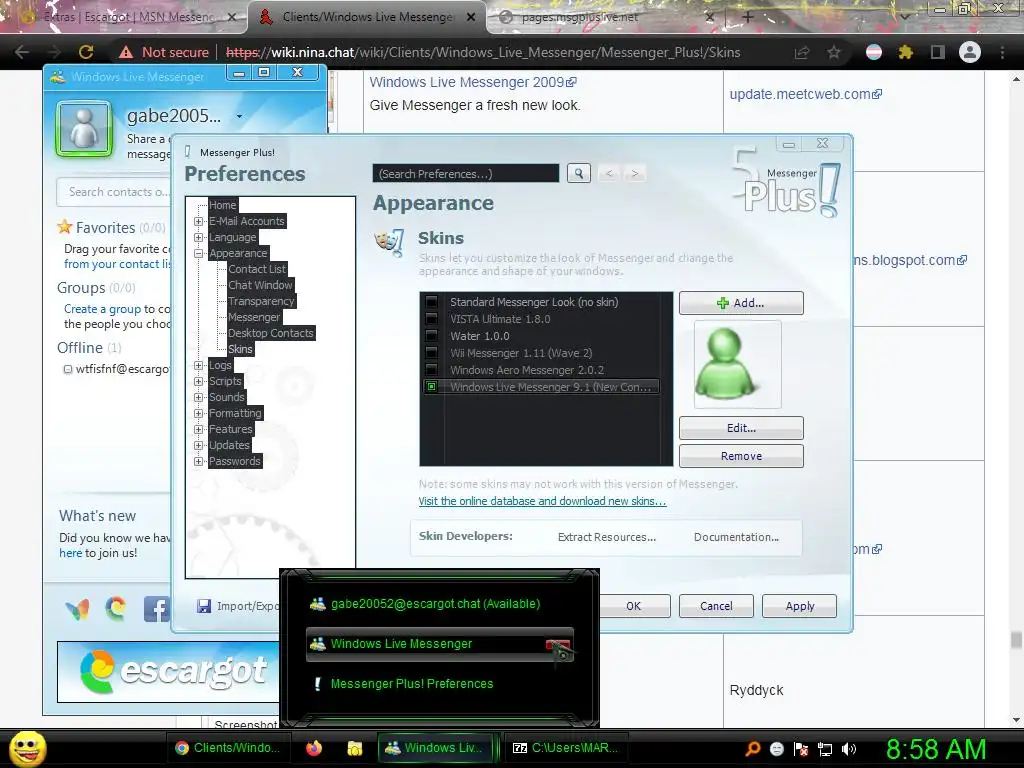Switch to the Extras Escargot browser tab
Image resolution: width=1024 pixels, height=768 pixels.
[124, 17]
